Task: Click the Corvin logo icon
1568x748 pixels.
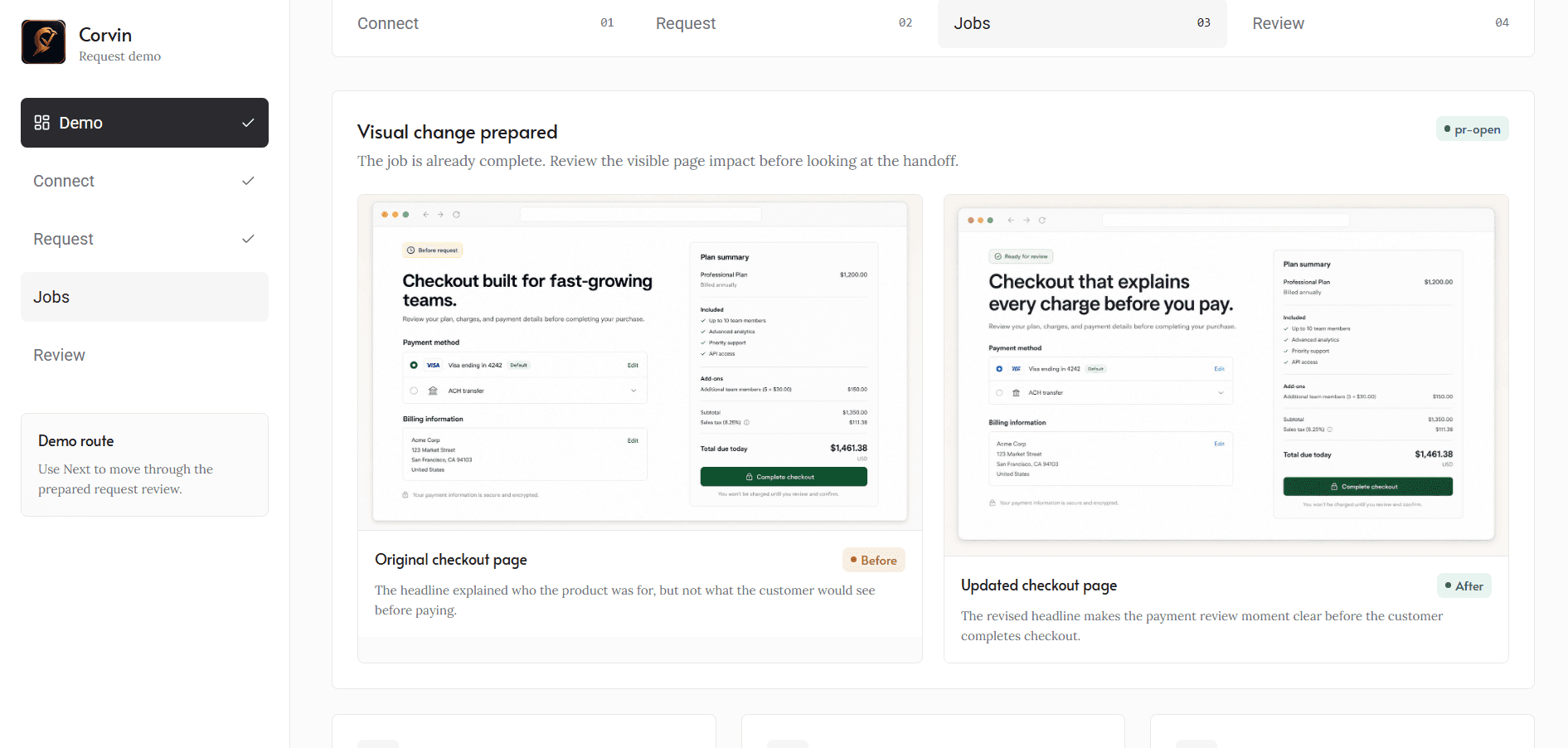Action: [x=43, y=42]
